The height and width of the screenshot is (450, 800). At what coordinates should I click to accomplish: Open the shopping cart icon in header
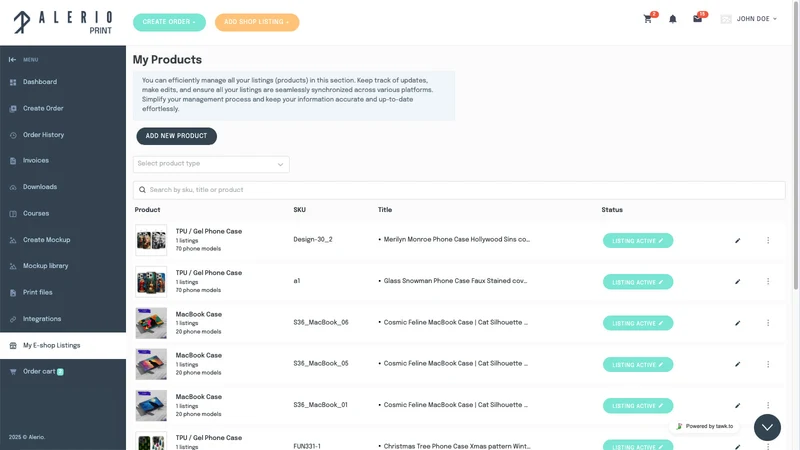coord(647,19)
